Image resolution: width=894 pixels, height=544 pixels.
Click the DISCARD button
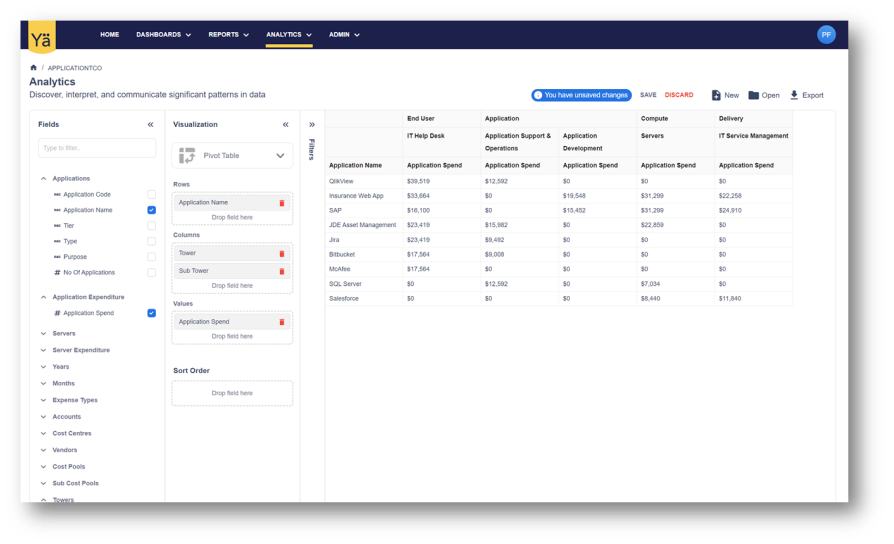679,95
